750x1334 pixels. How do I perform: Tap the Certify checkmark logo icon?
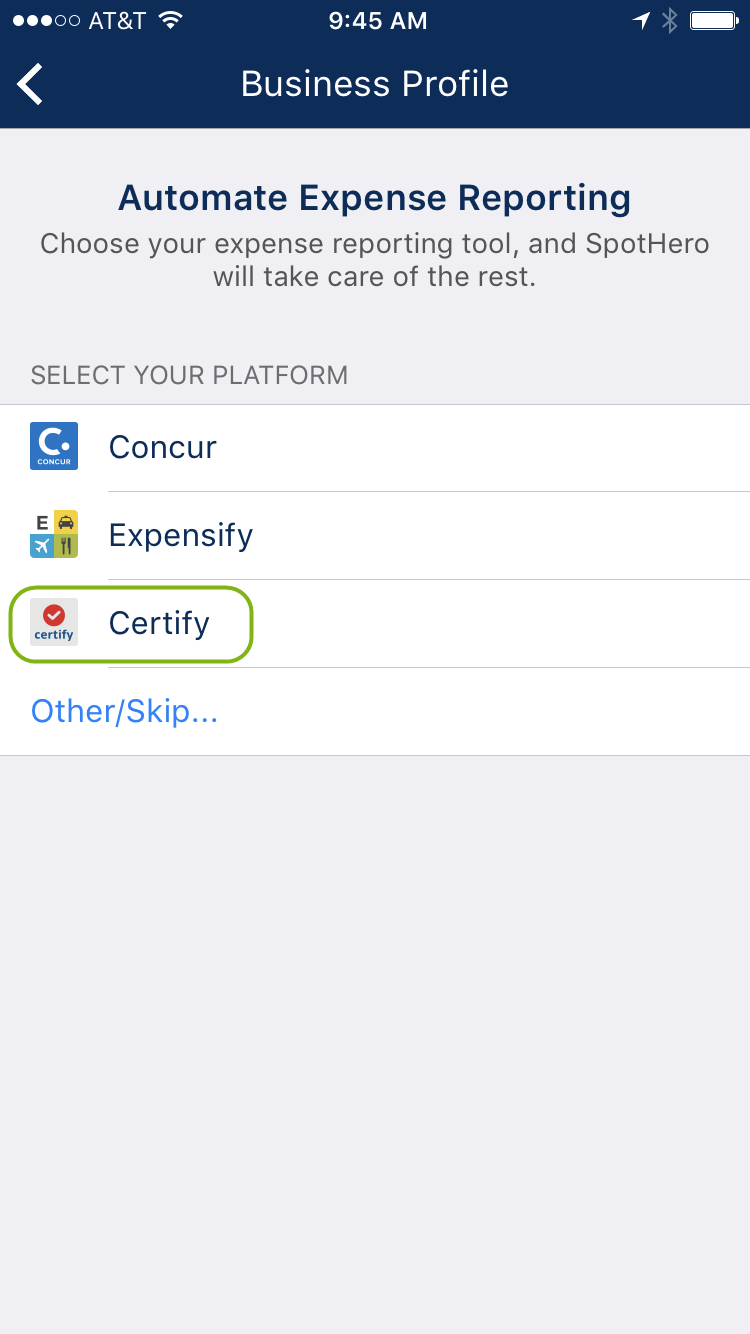coord(54,623)
